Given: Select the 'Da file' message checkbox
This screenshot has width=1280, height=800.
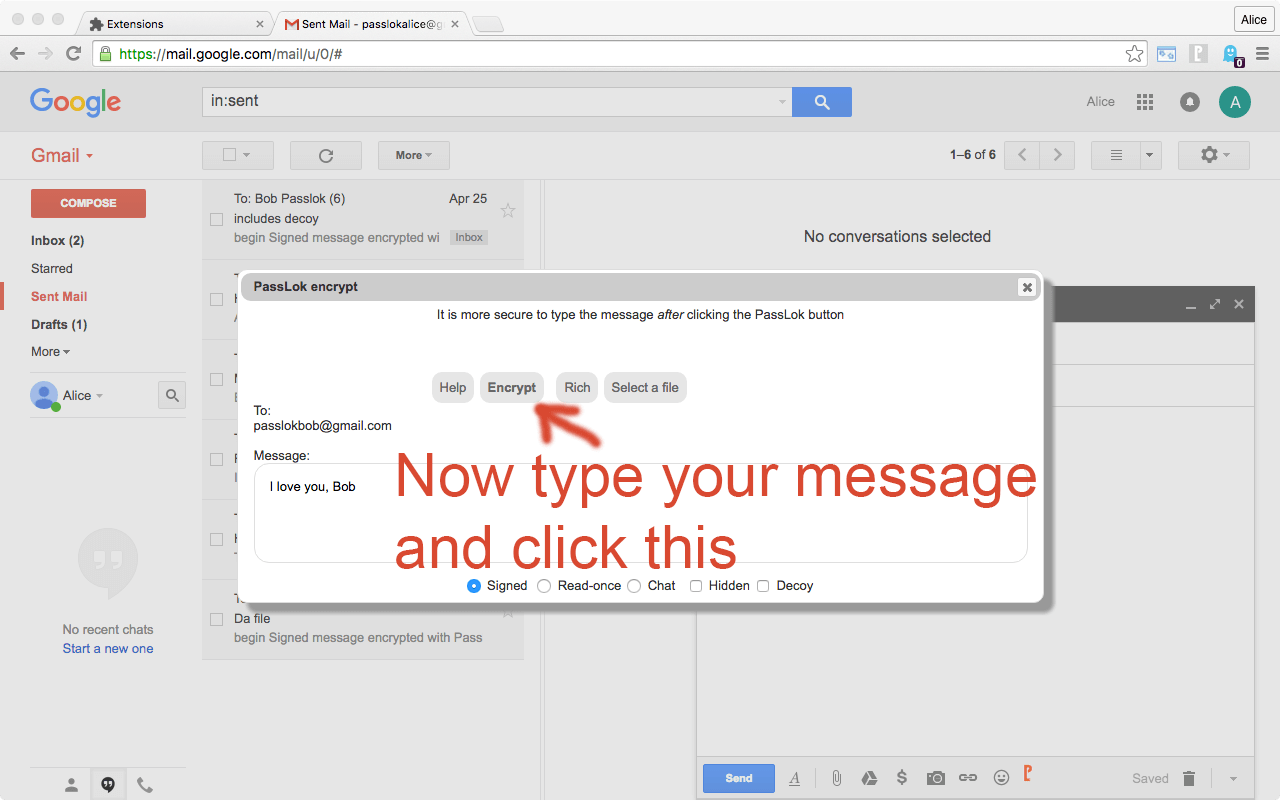Looking at the screenshot, I should tap(216, 619).
